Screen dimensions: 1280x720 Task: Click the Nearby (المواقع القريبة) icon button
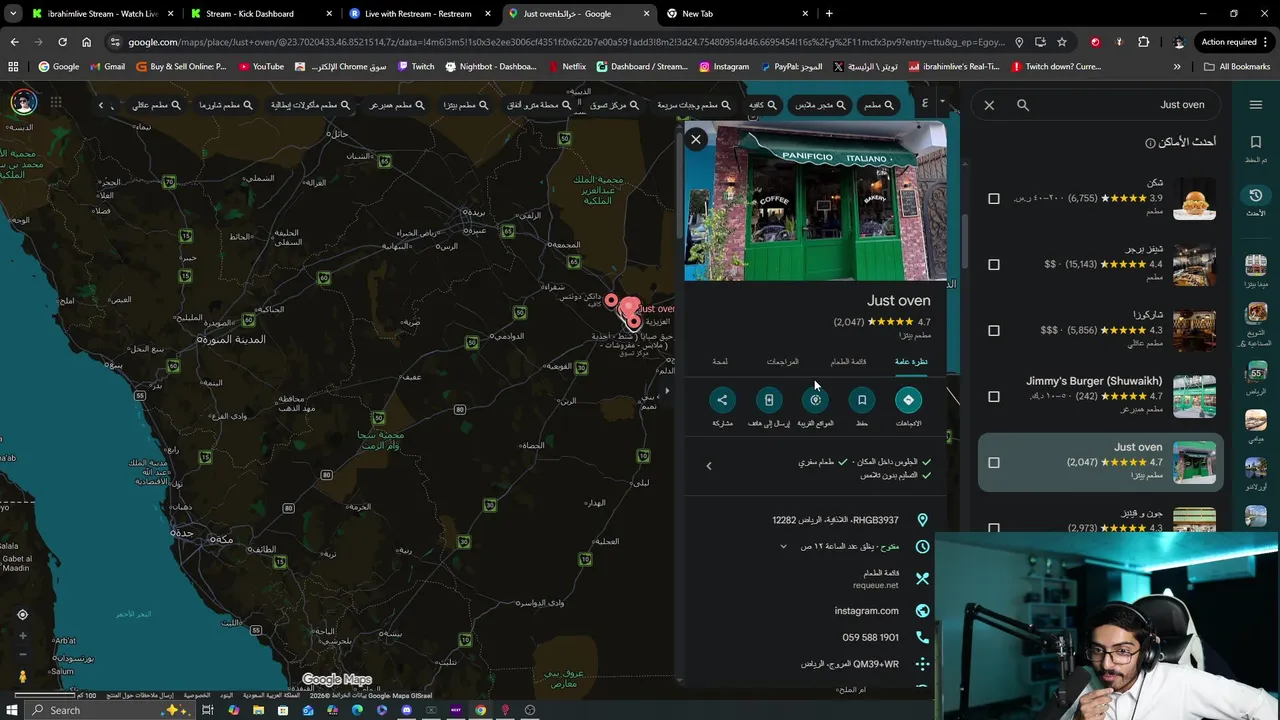[815, 400]
